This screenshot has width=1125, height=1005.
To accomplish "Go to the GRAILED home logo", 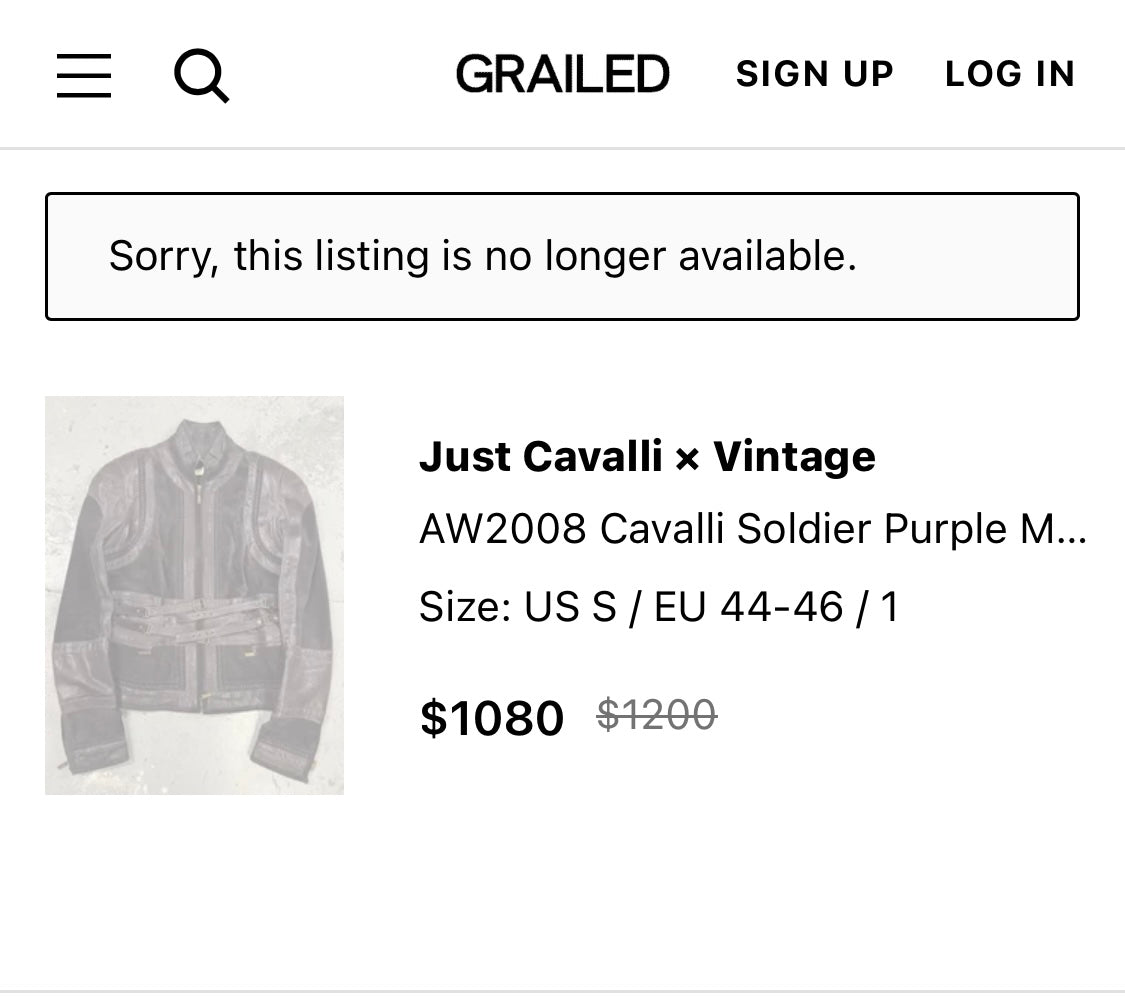I will (x=562, y=75).
